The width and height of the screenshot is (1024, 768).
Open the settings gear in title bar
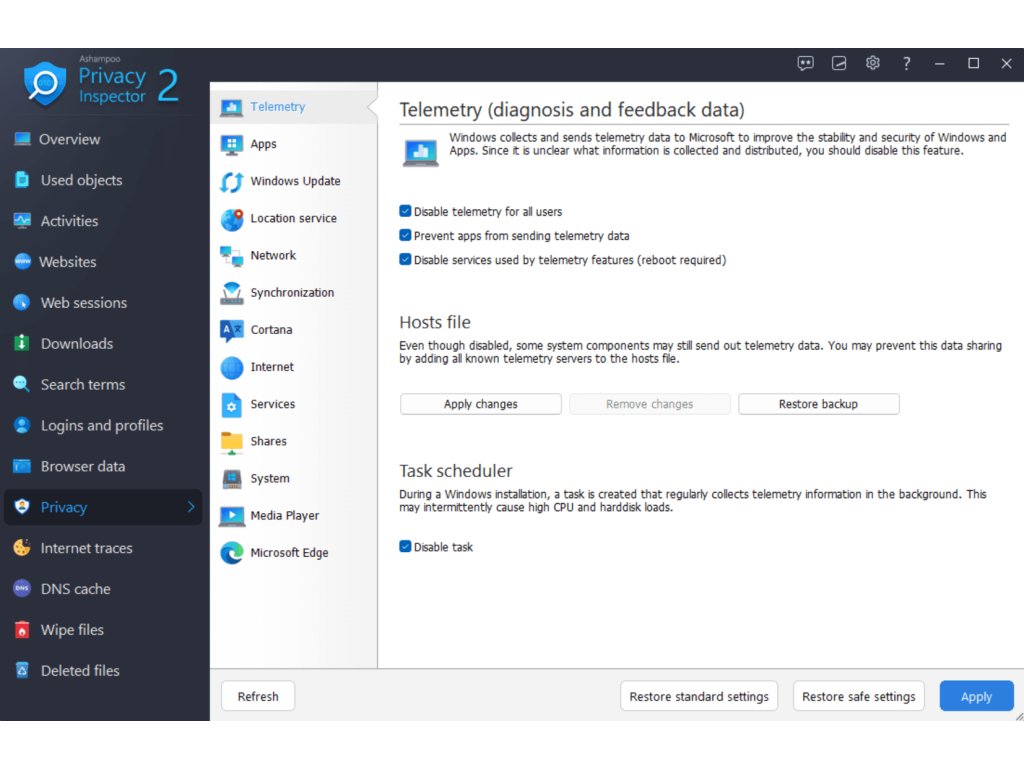pos(872,63)
